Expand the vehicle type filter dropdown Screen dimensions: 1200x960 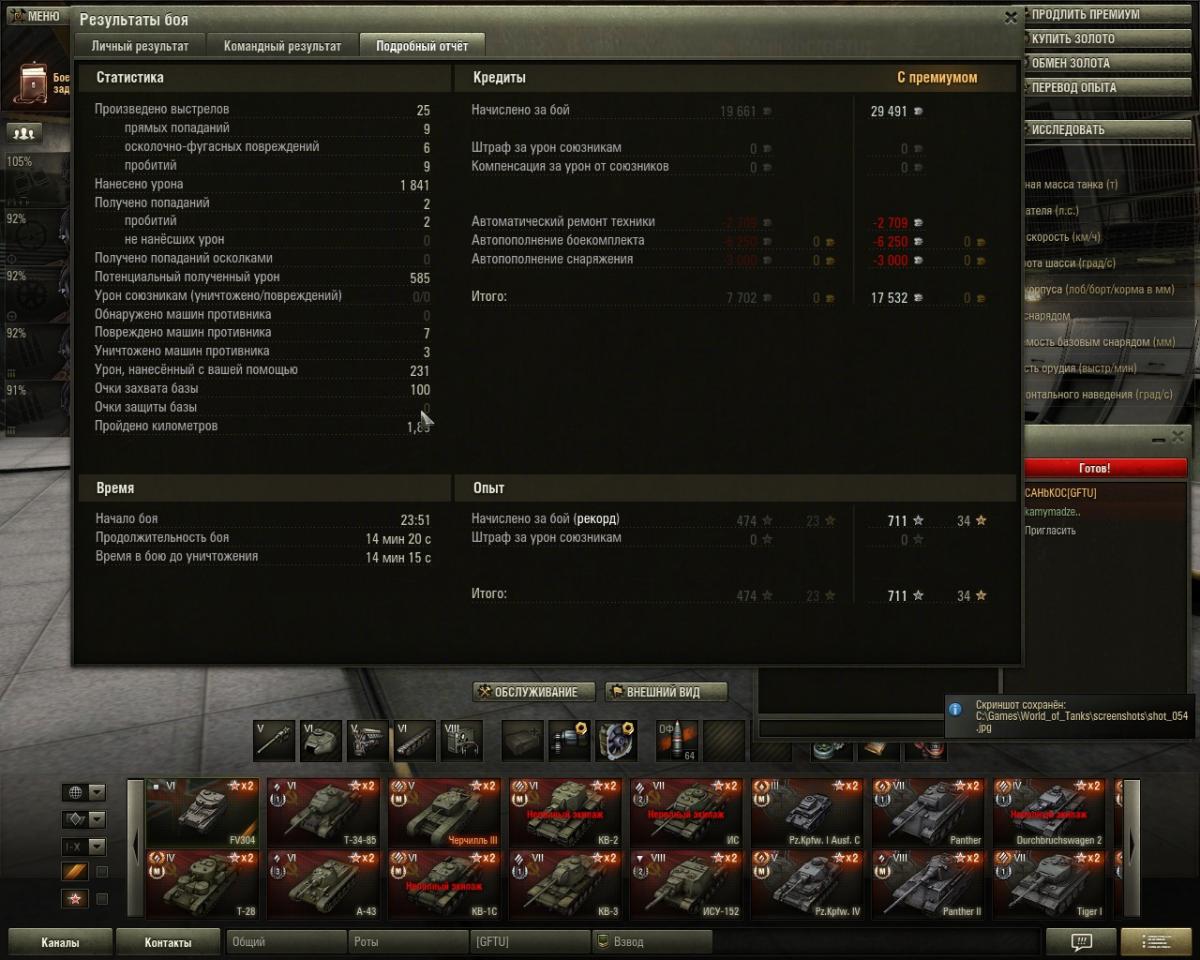(x=85, y=820)
